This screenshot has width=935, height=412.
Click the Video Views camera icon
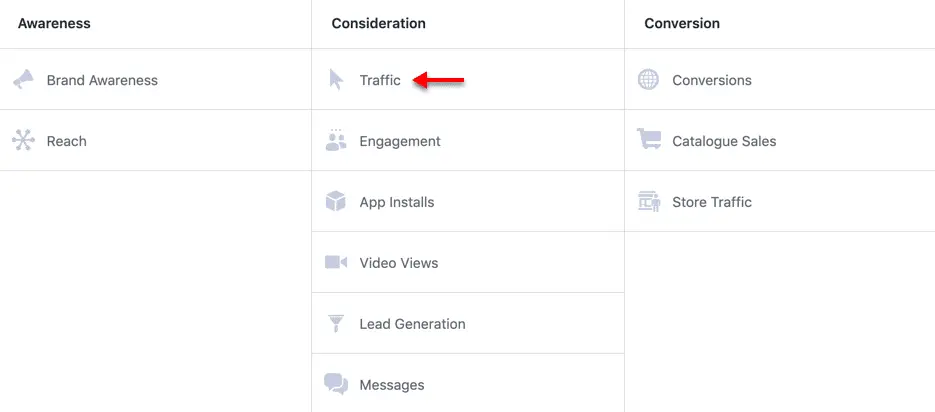tap(336, 262)
